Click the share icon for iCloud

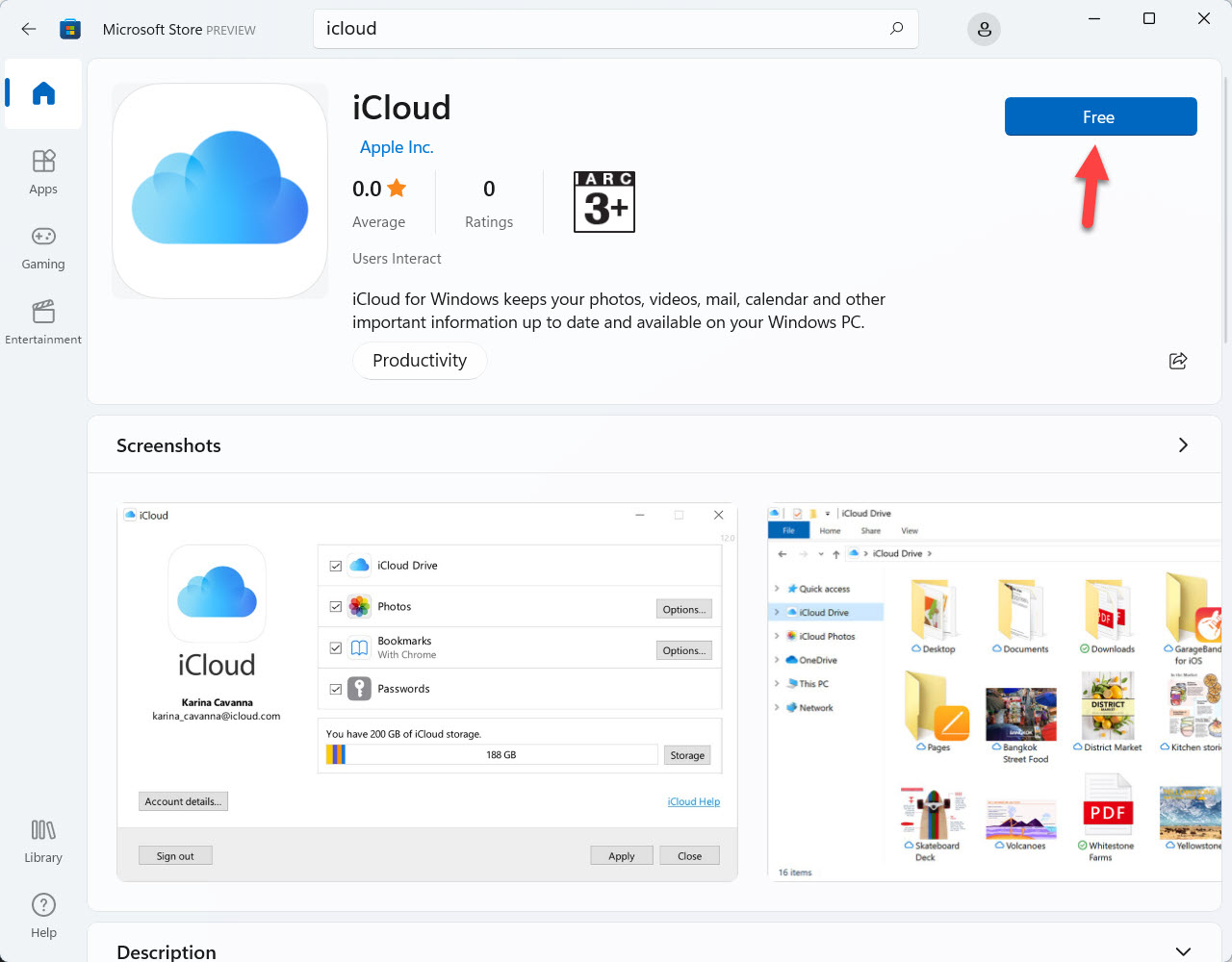coord(1177,361)
